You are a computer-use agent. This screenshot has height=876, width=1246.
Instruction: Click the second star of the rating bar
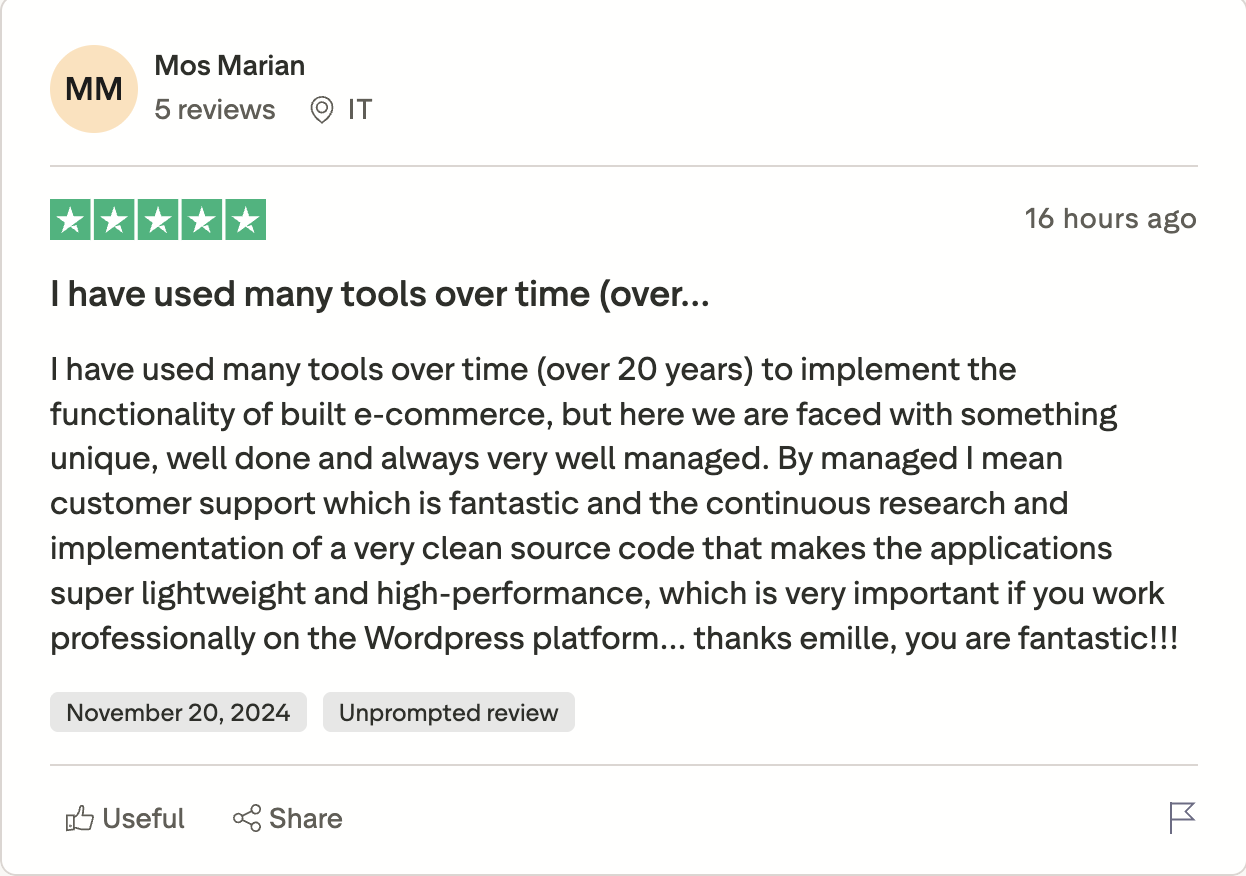tap(113, 219)
